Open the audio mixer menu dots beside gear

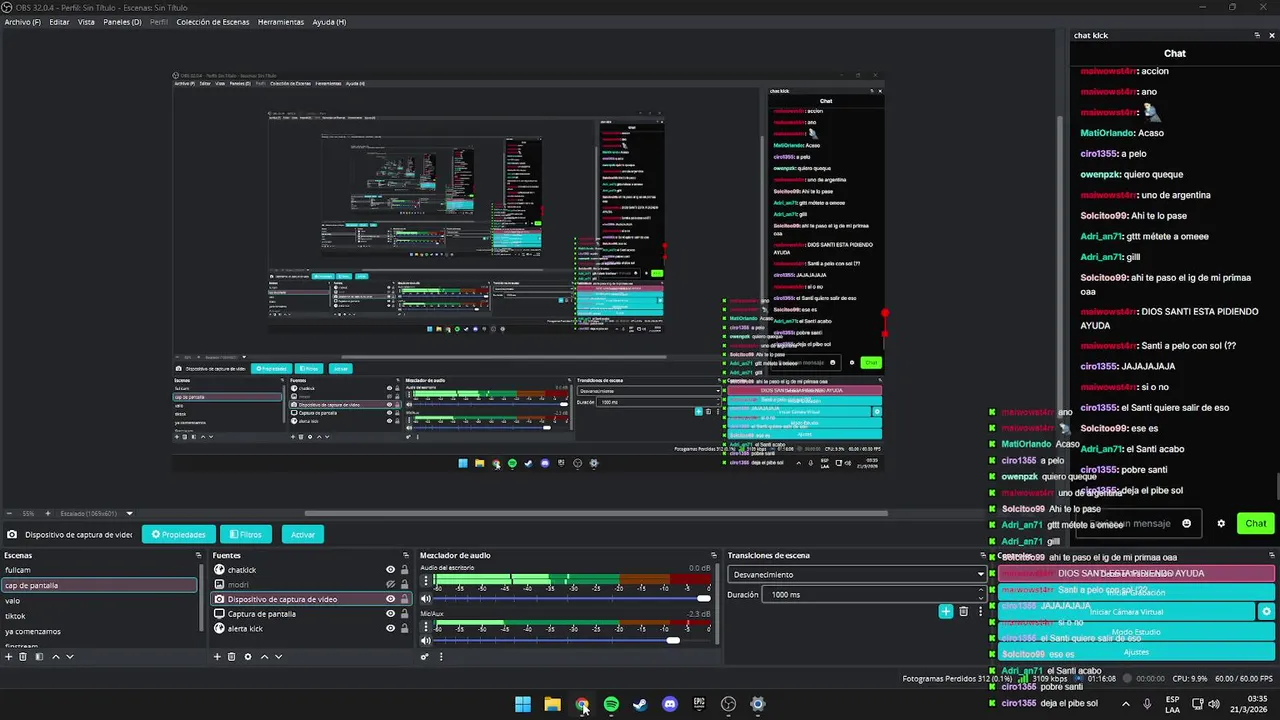tap(441, 656)
